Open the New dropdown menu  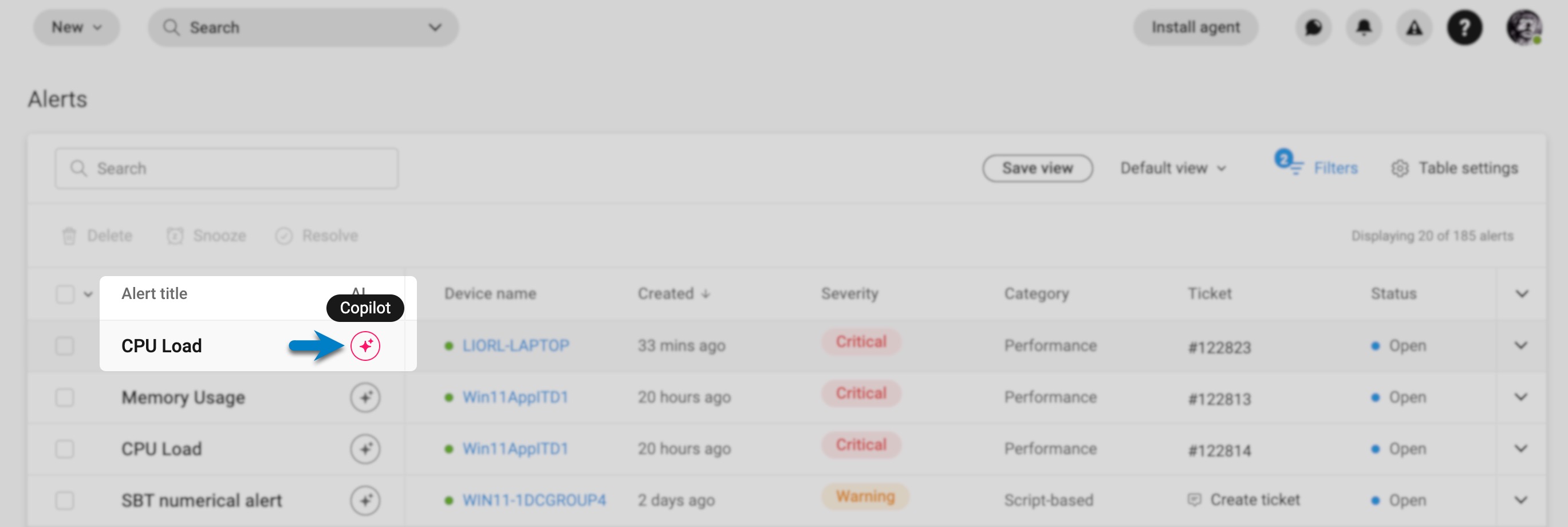77,27
